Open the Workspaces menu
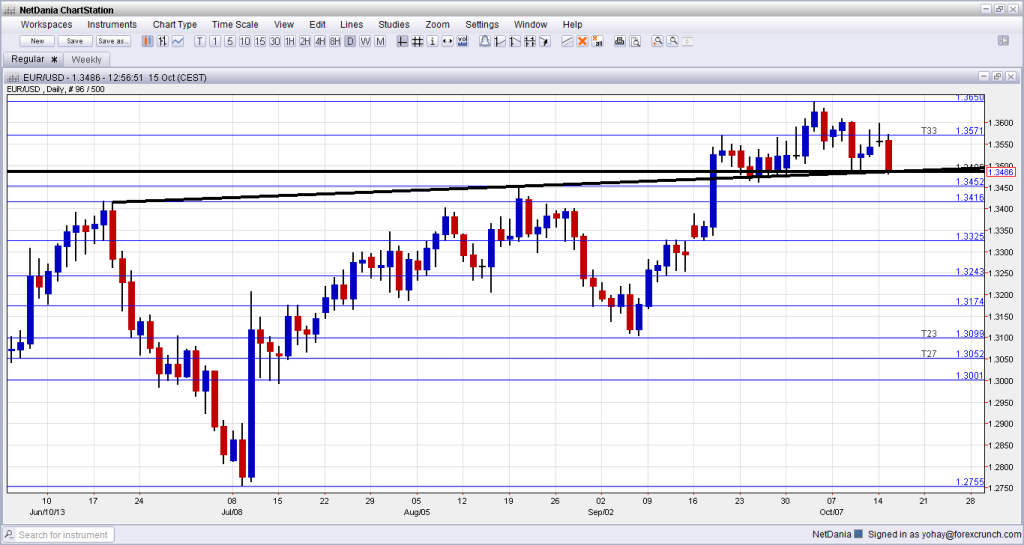Image resolution: width=1024 pixels, height=545 pixels. click(46, 24)
